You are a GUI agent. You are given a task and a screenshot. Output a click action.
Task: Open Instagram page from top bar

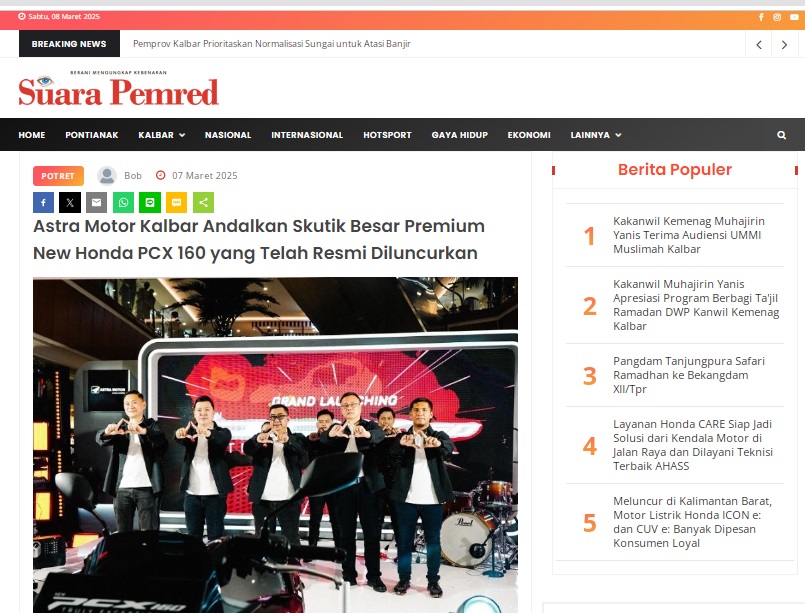pyautogui.click(x=777, y=17)
